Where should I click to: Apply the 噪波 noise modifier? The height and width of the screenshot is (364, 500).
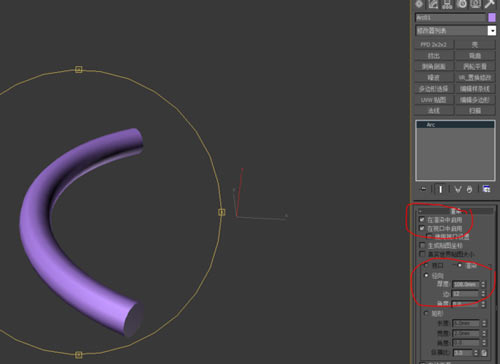(x=434, y=78)
